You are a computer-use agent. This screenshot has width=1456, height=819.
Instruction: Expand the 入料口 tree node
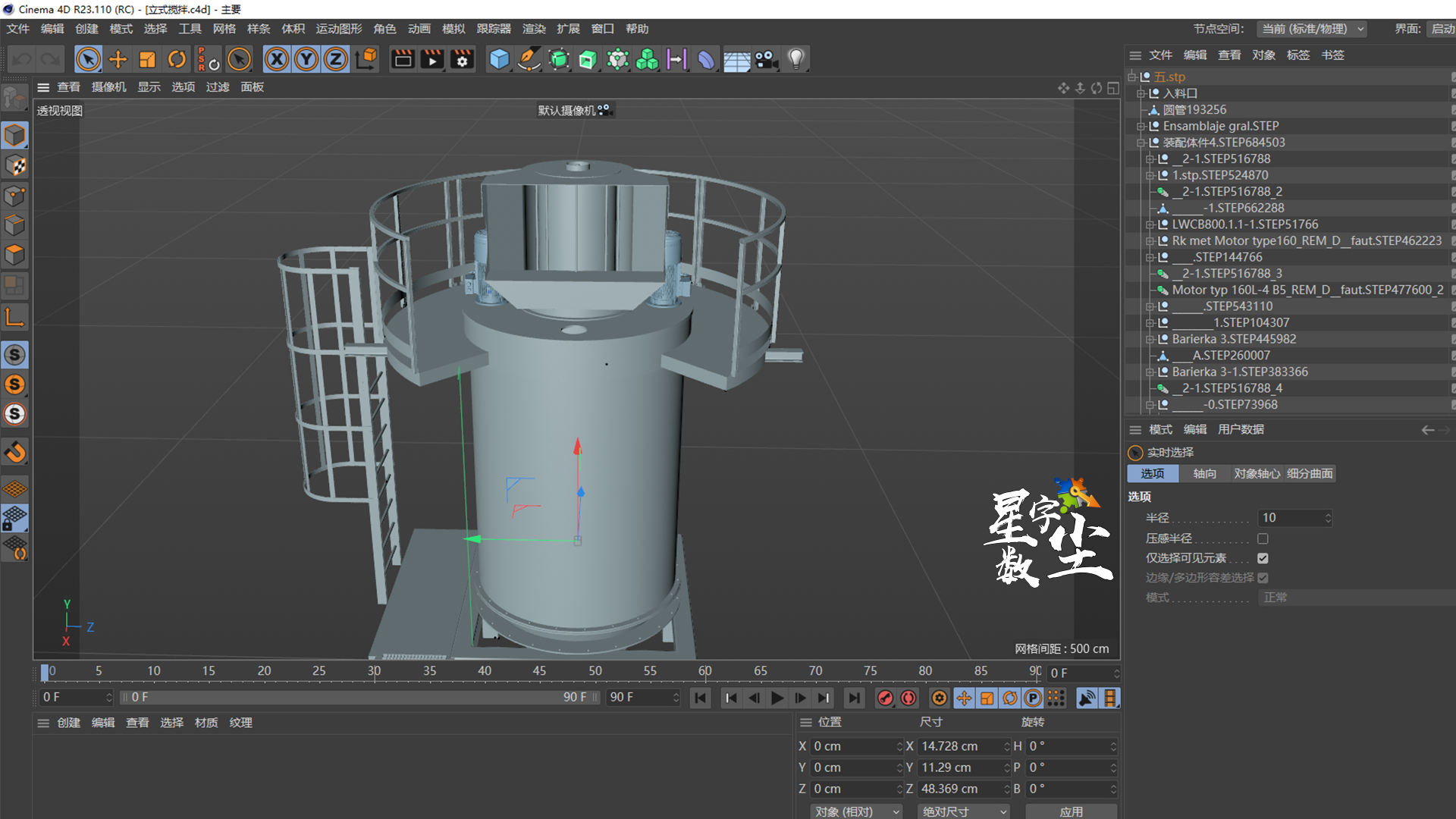click(1141, 93)
